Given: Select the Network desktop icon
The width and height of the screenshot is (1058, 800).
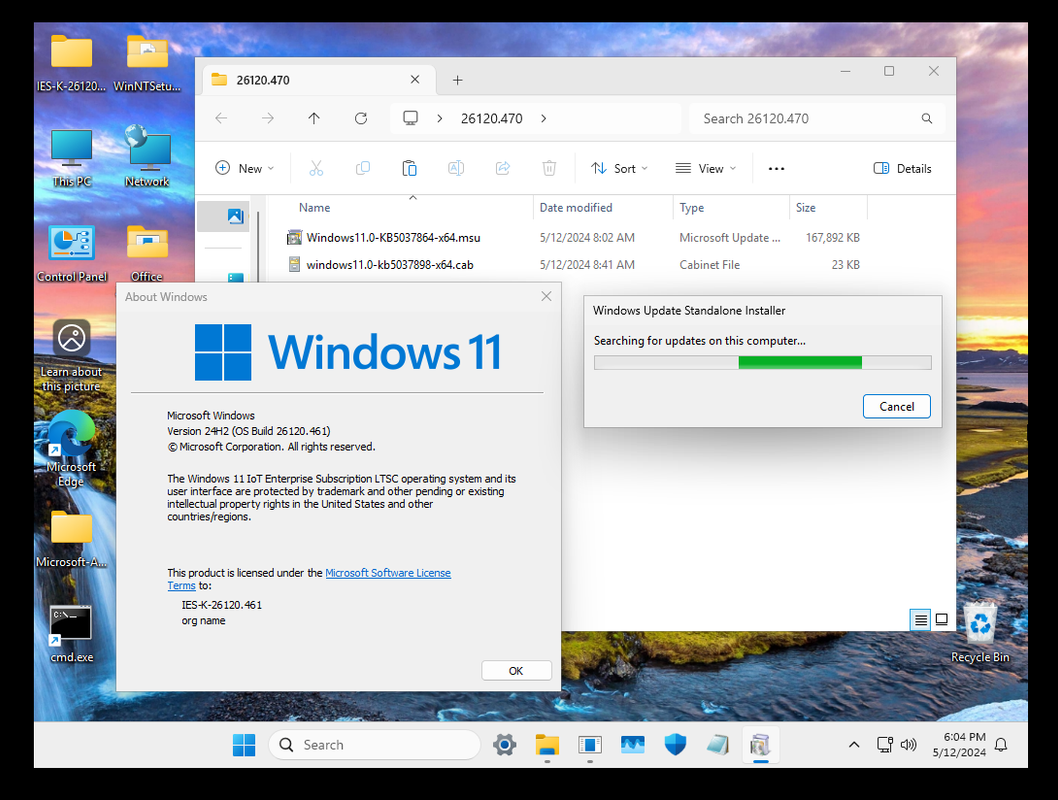Looking at the screenshot, I should coord(147,156).
